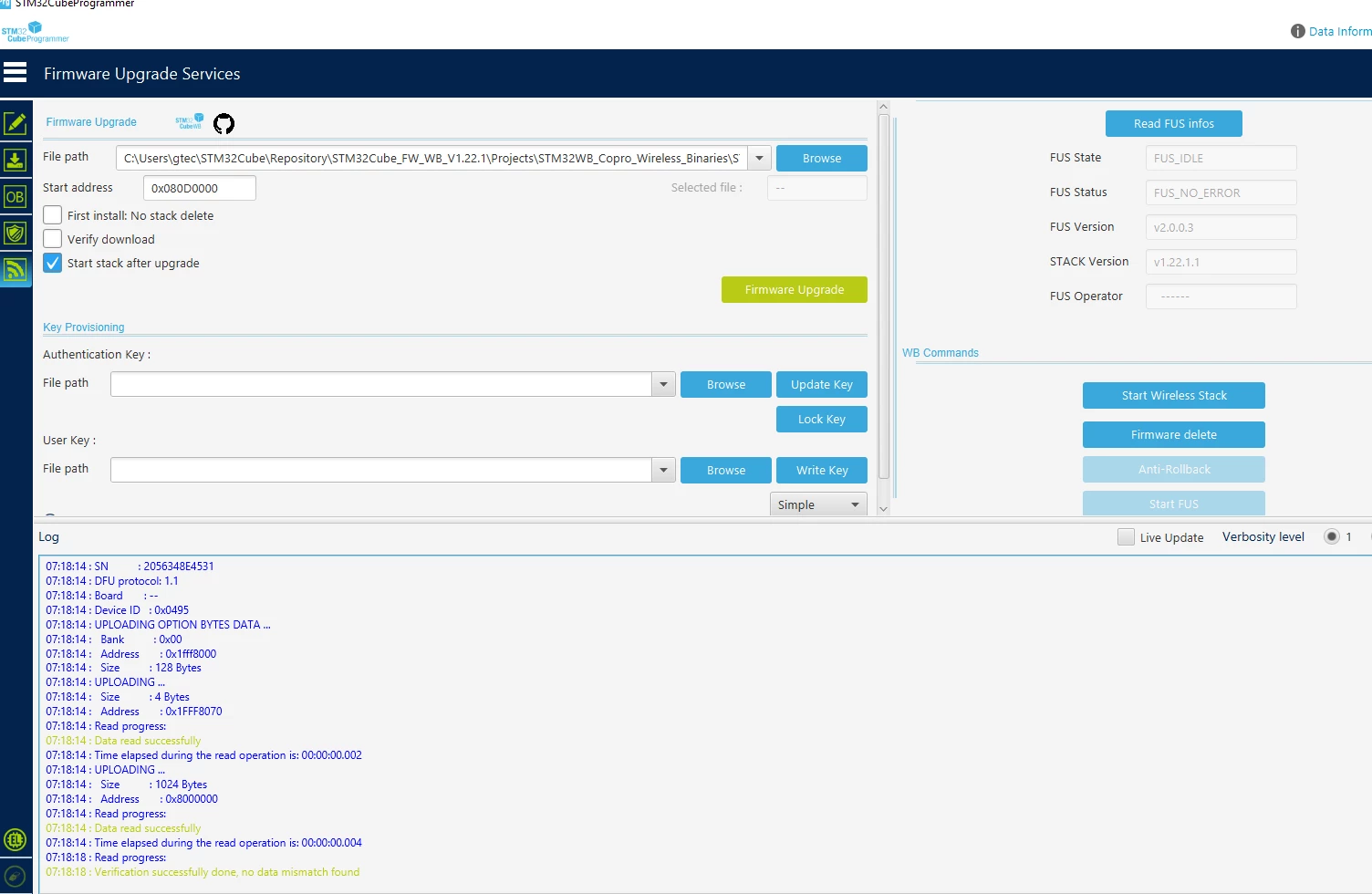Screen dimensions: 1372x894
Task: Expand the firmware file path dropdown
Action: tap(759, 158)
